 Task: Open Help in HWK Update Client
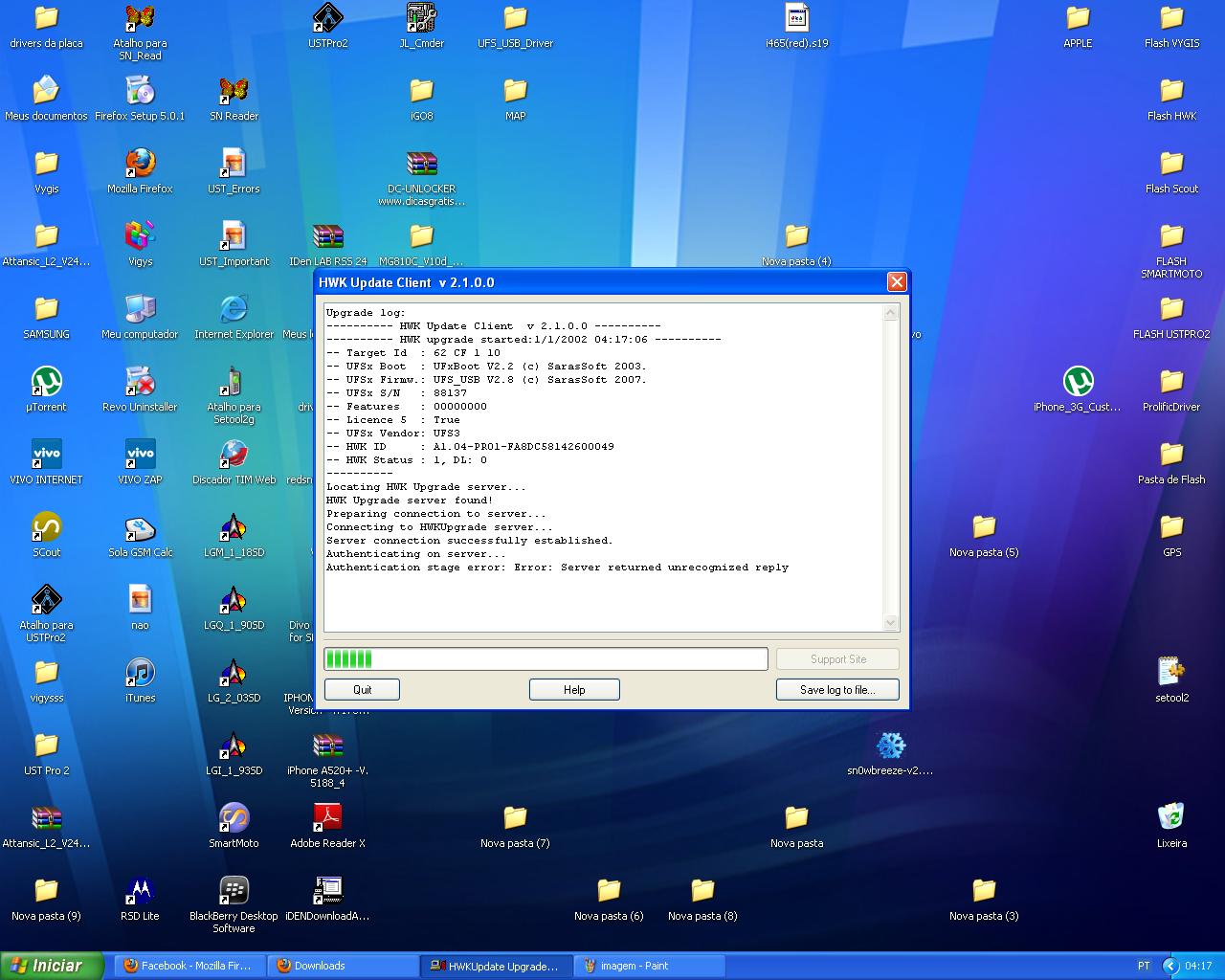click(x=574, y=689)
